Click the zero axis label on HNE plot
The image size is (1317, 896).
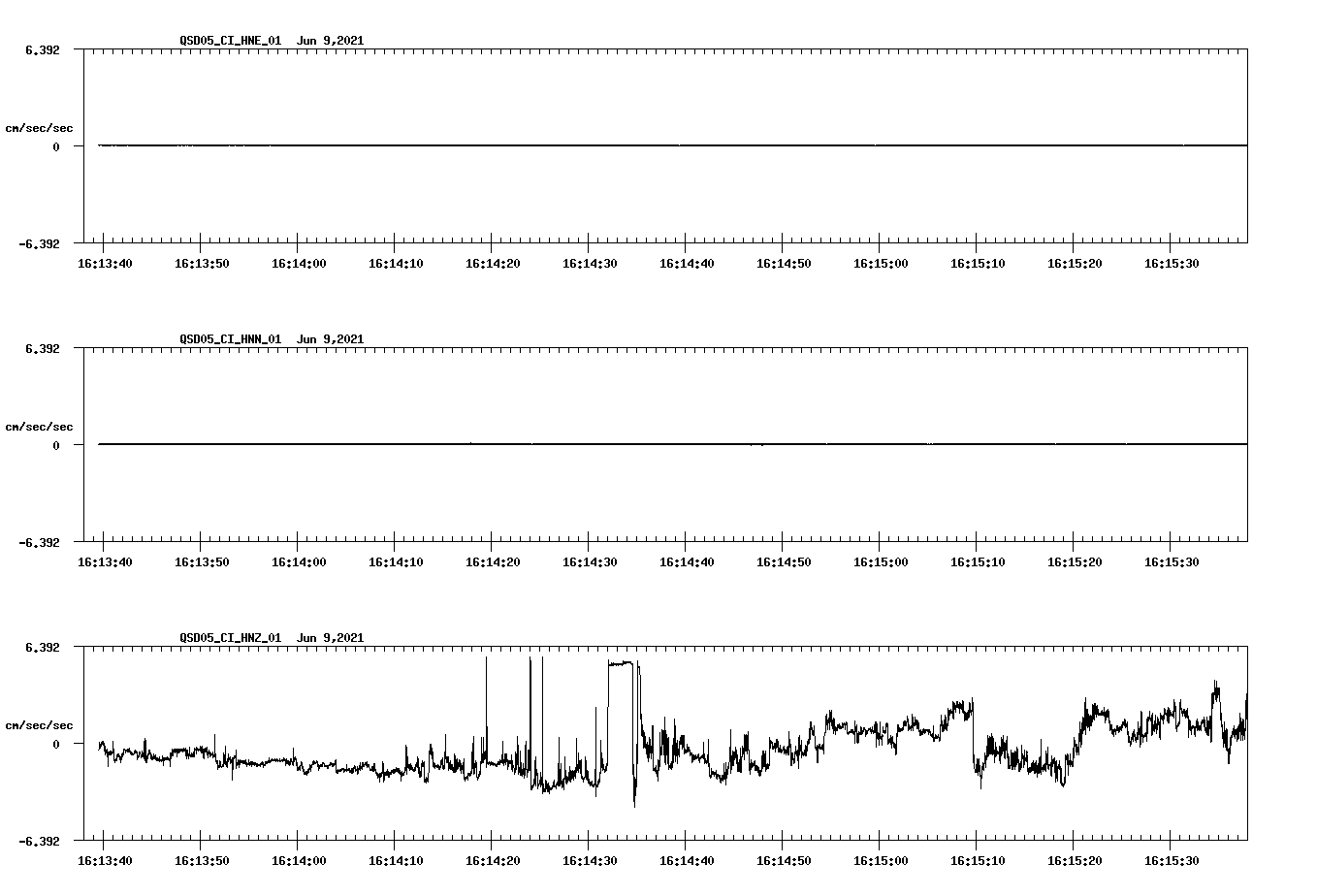pyautogui.click(x=56, y=146)
